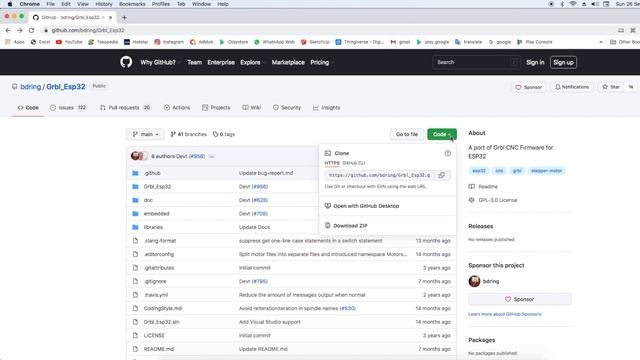This screenshot has height=360, width=640.
Task: Reload the page with the refresh icon
Action: point(31,30)
